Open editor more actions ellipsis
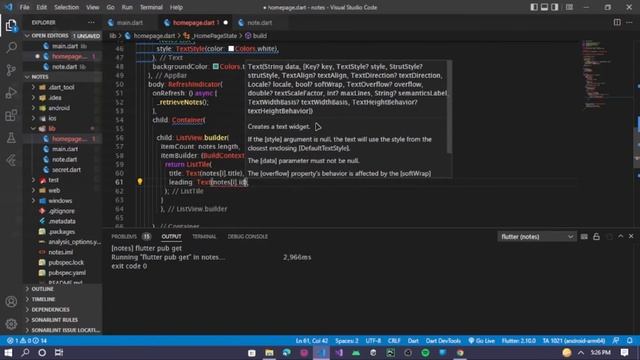Screen dimensions: 640x360 coord(629,22)
